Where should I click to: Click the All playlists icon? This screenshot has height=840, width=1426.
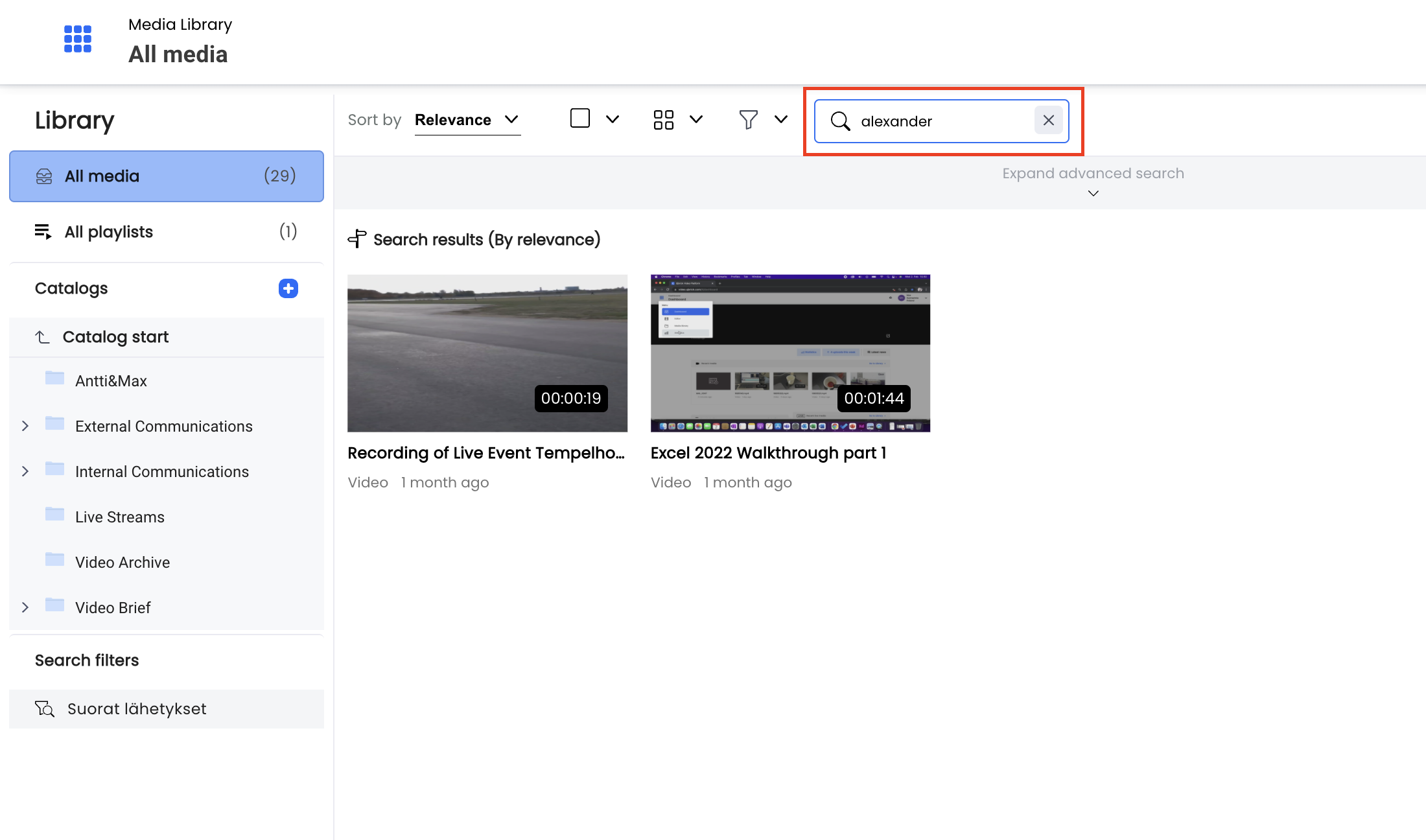[43, 231]
